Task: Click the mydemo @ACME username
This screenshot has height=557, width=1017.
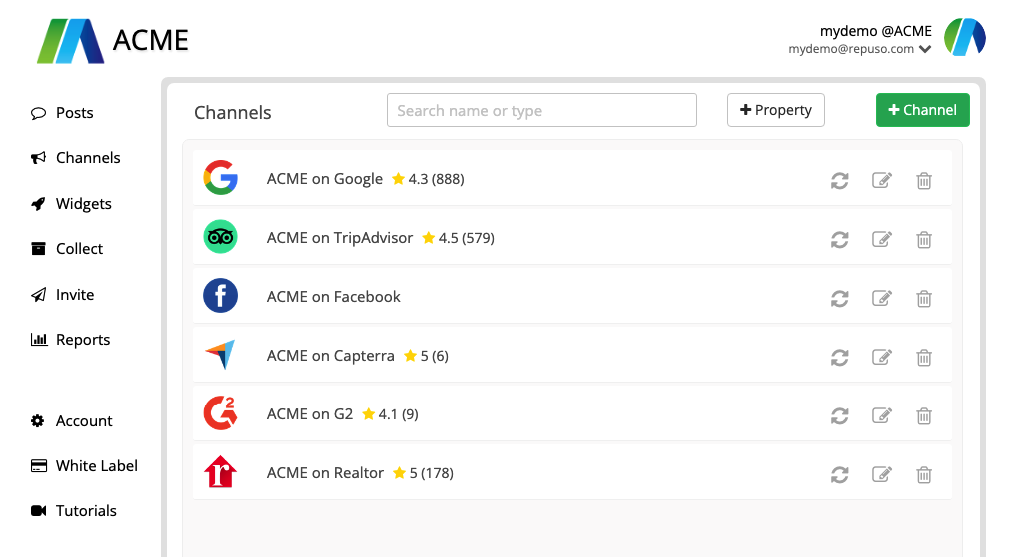Action: 876,30
